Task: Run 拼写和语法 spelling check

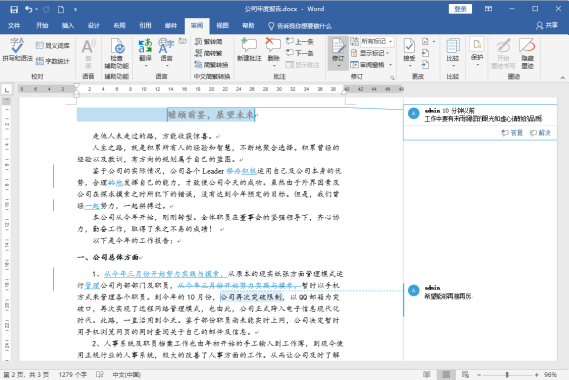Action: click(17, 49)
